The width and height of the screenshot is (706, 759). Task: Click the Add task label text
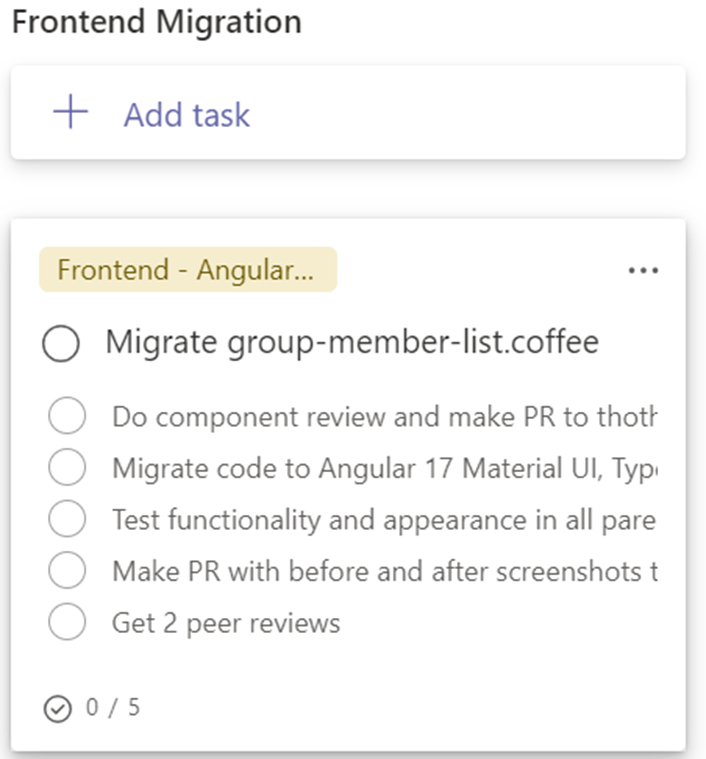click(187, 115)
